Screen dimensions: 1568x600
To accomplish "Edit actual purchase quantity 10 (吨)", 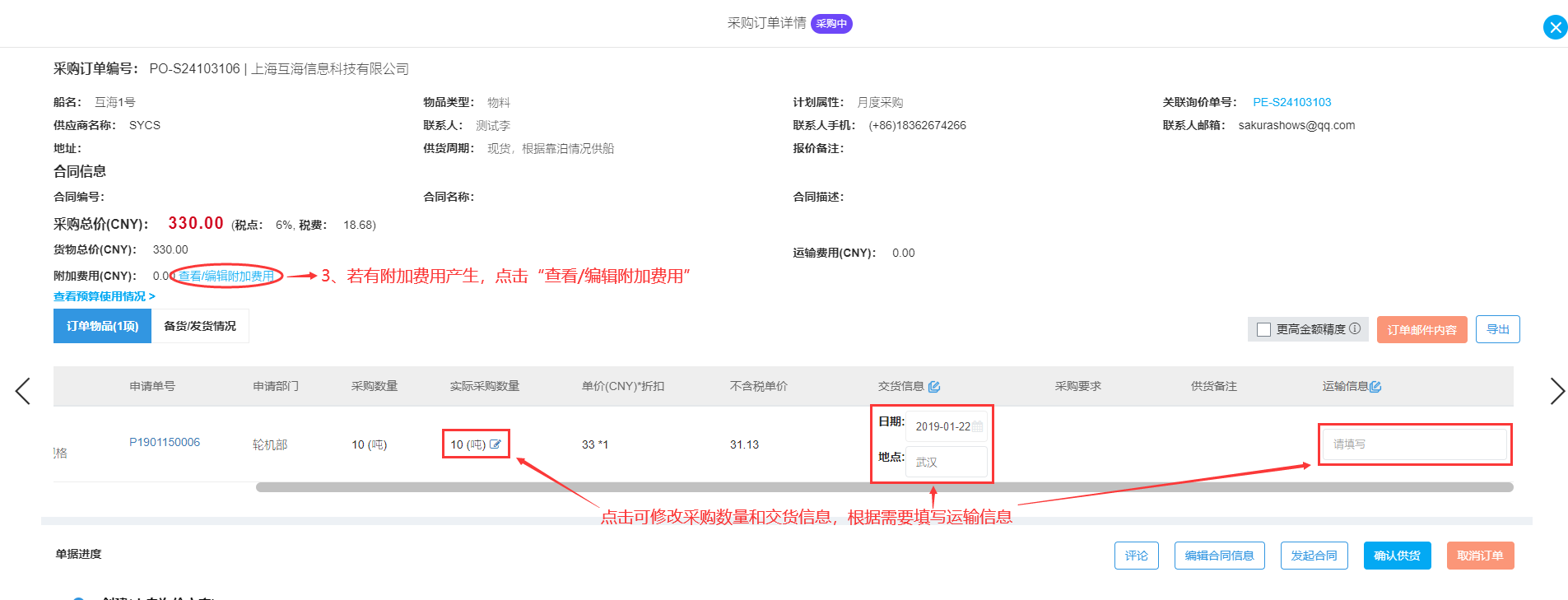I will (496, 444).
